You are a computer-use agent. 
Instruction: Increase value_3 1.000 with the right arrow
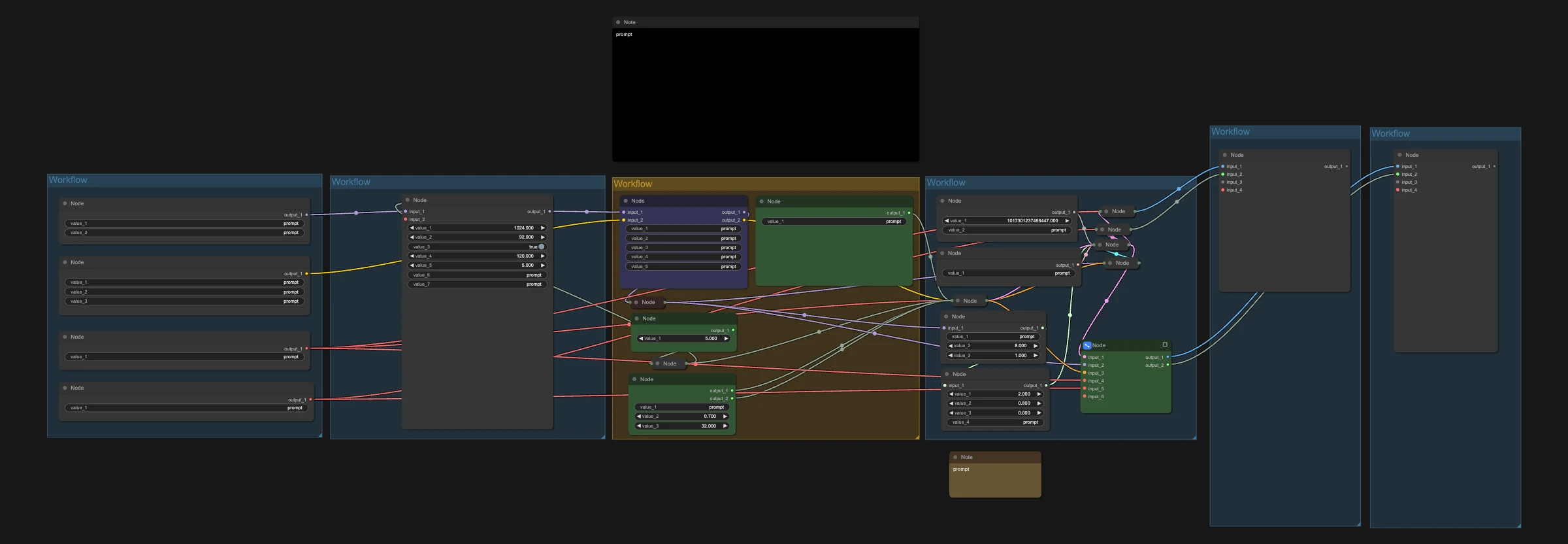click(x=1036, y=356)
